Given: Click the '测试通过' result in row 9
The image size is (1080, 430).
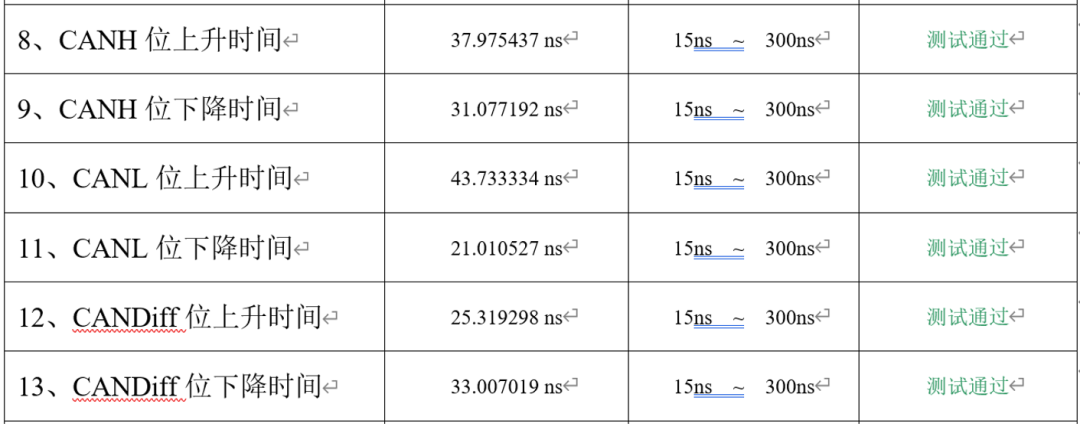Looking at the screenshot, I should [x=968, y=109].
